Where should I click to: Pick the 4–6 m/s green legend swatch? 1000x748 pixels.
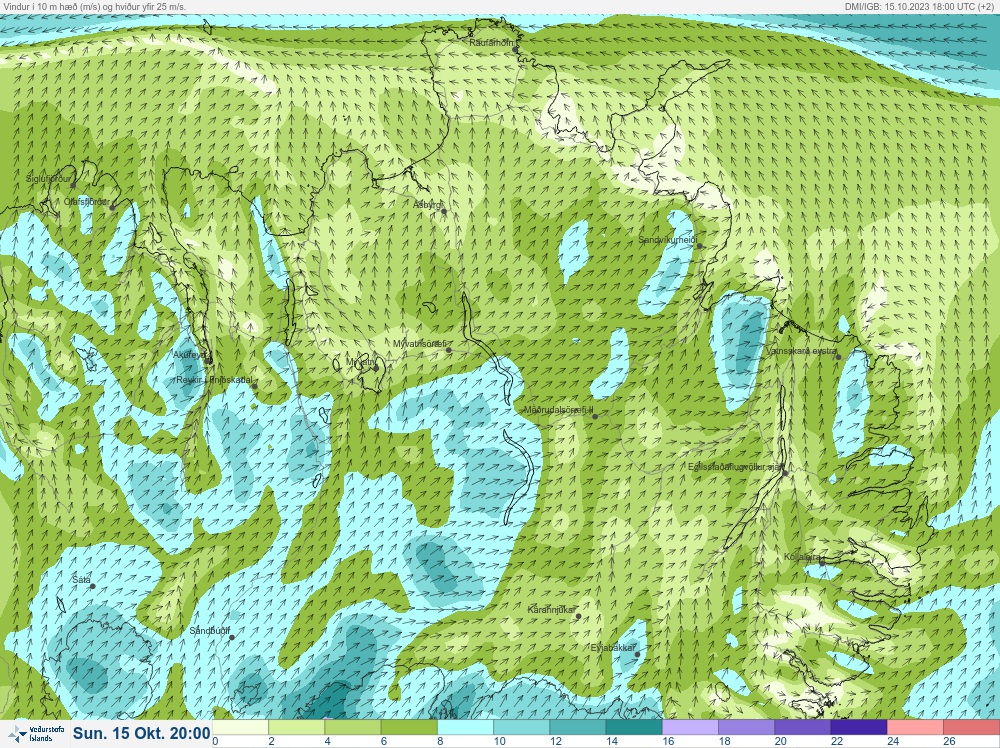pyautogui.click(x=353, y=727)
